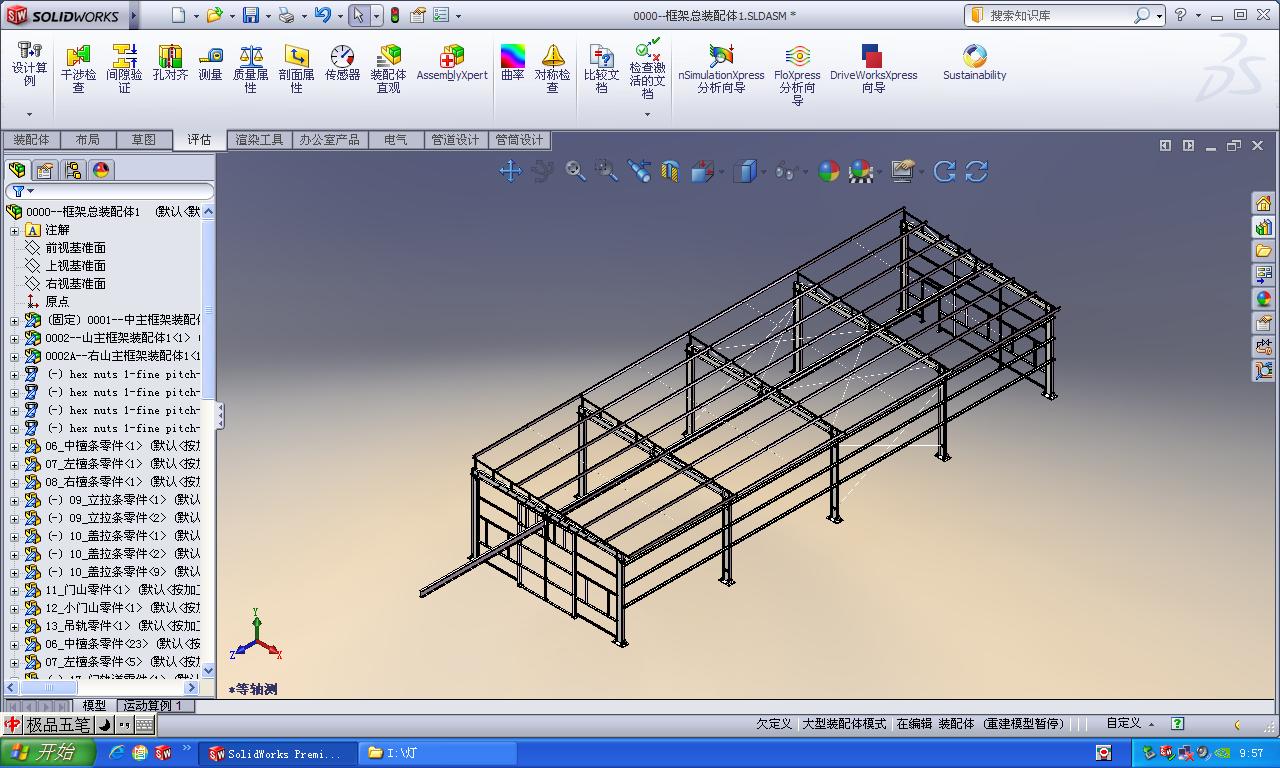The image size is (1280, 768).
Task: Open the 管道设计 ribbon tab
Action: coord(456,140)
